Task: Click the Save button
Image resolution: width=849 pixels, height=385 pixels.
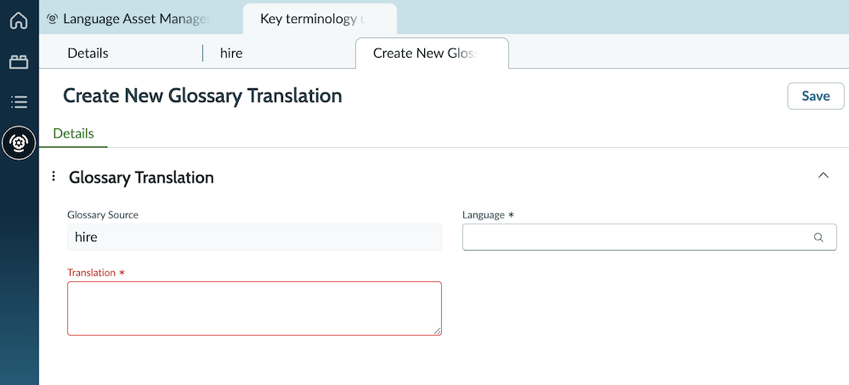Action: click(815, 96)
